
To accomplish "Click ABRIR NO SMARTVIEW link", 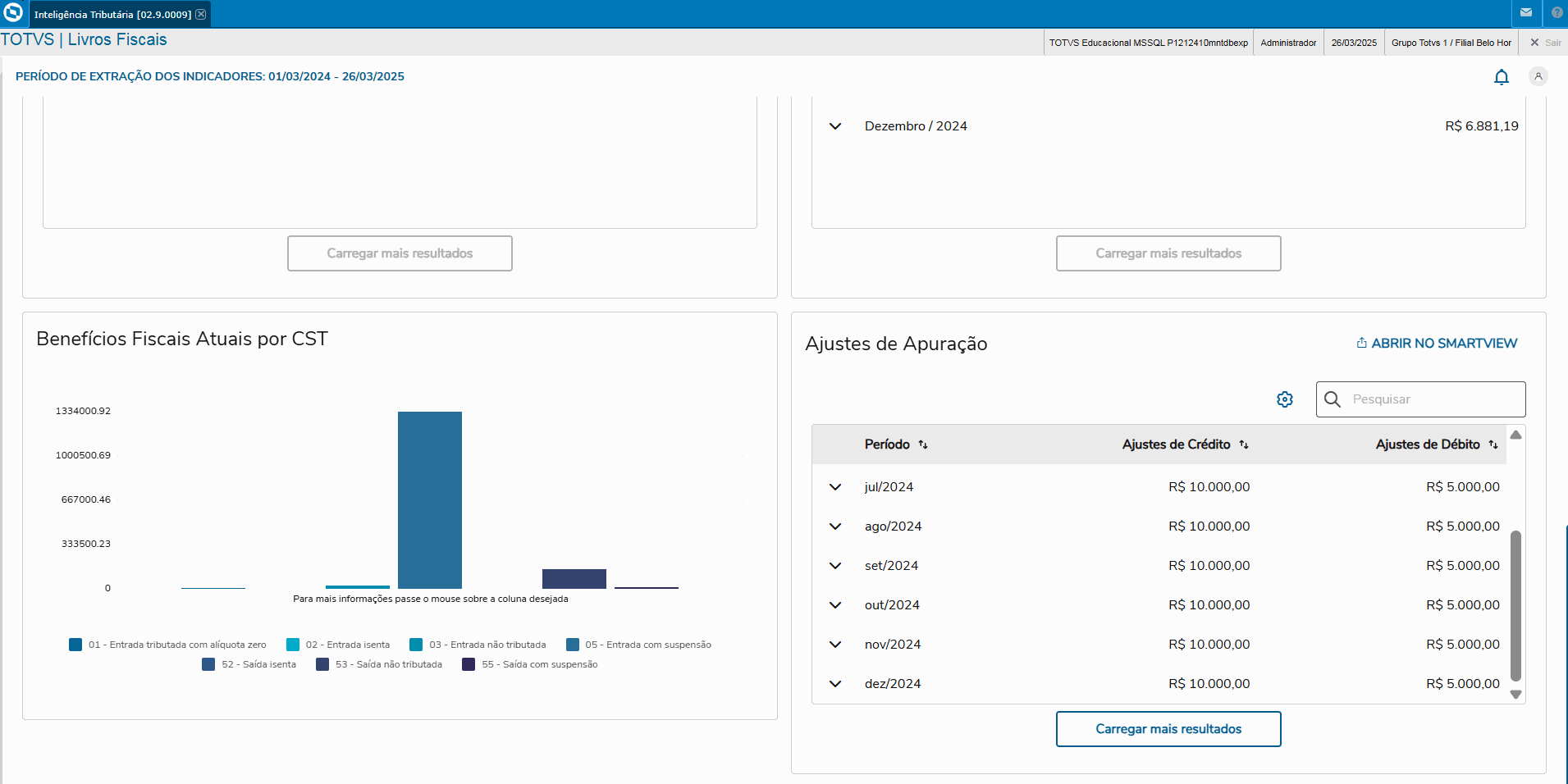I will [x=1437, y=344].
